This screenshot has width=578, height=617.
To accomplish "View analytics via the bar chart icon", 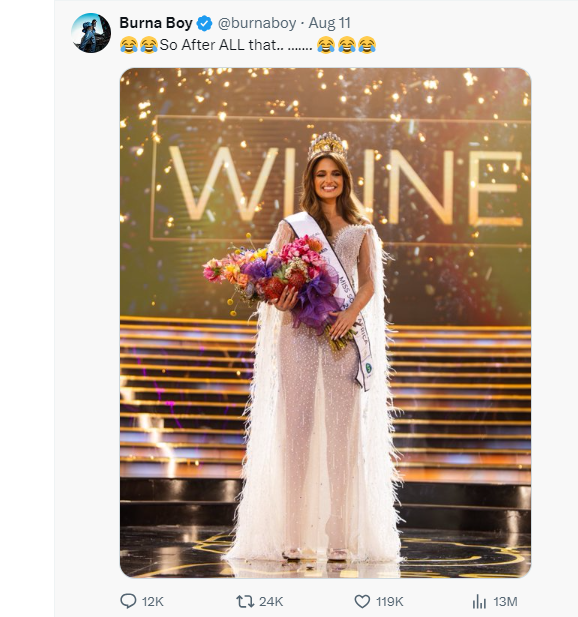I will [479, 601].
